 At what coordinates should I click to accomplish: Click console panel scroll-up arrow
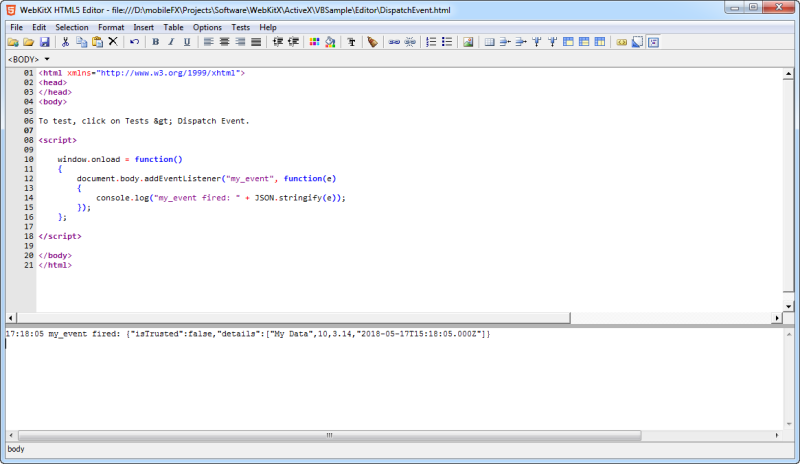point(789,335)
